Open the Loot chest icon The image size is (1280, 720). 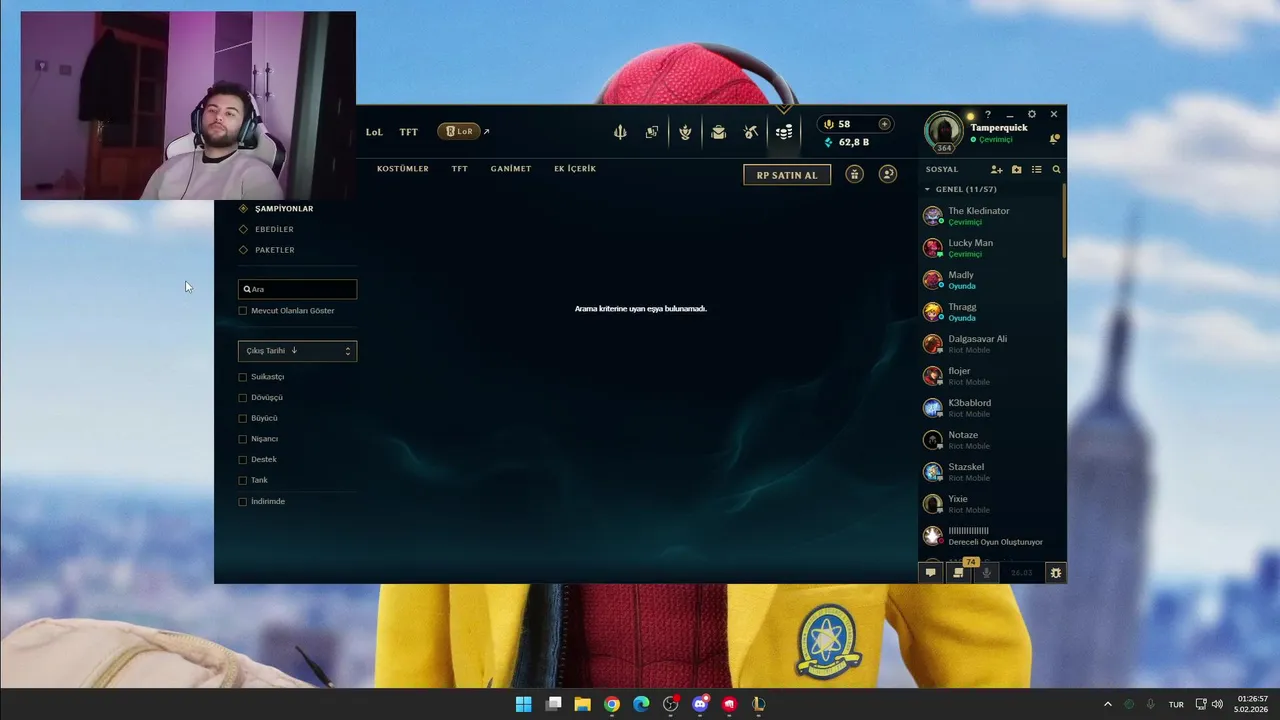click(x=718, y=132)
